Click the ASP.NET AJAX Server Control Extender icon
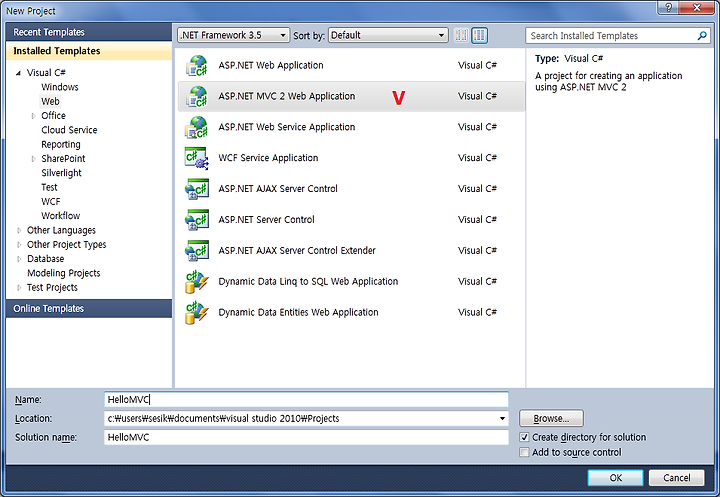 [x=197, y=250]
